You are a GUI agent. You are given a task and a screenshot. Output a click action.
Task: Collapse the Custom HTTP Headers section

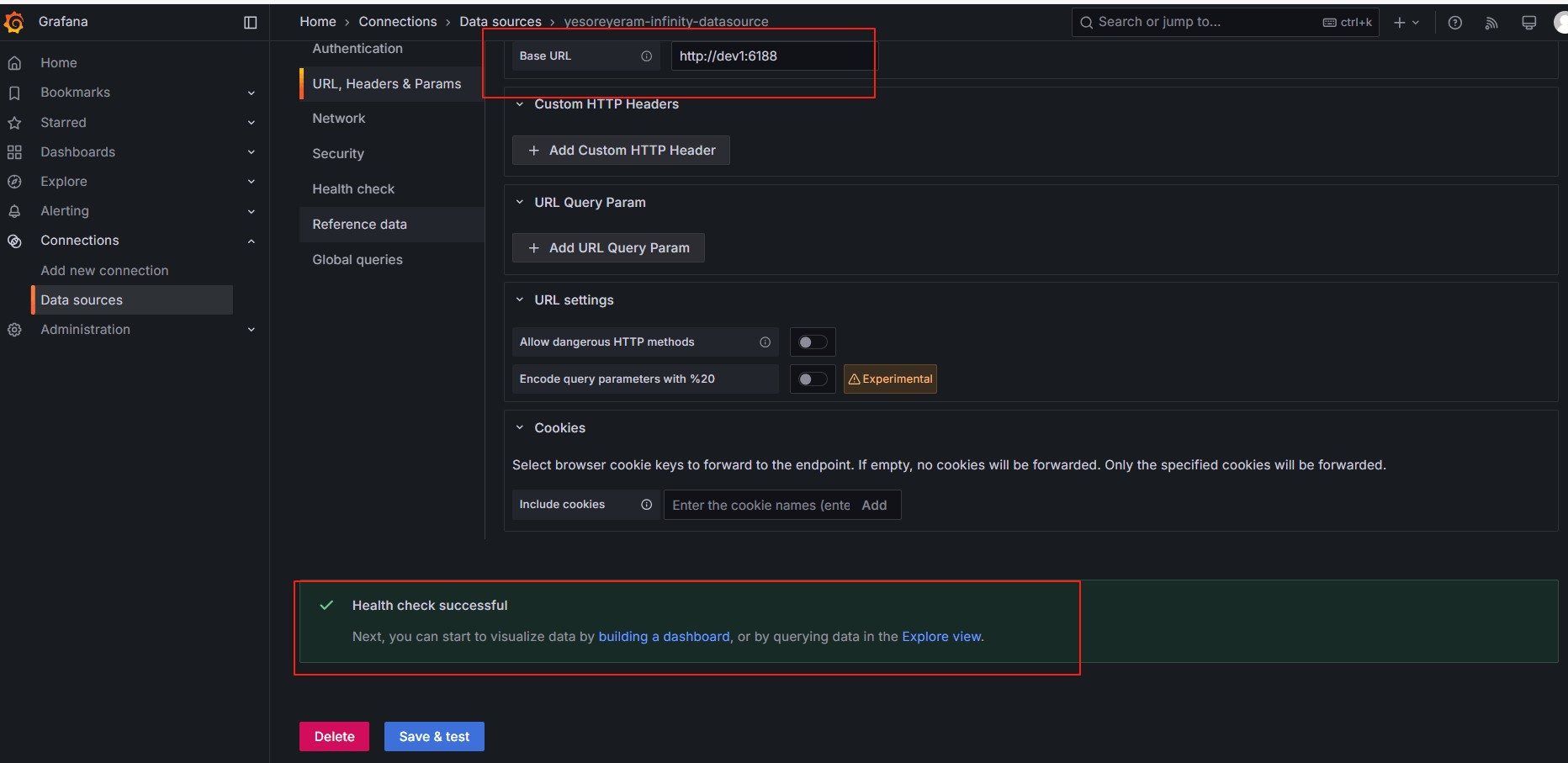coord(520,104)
